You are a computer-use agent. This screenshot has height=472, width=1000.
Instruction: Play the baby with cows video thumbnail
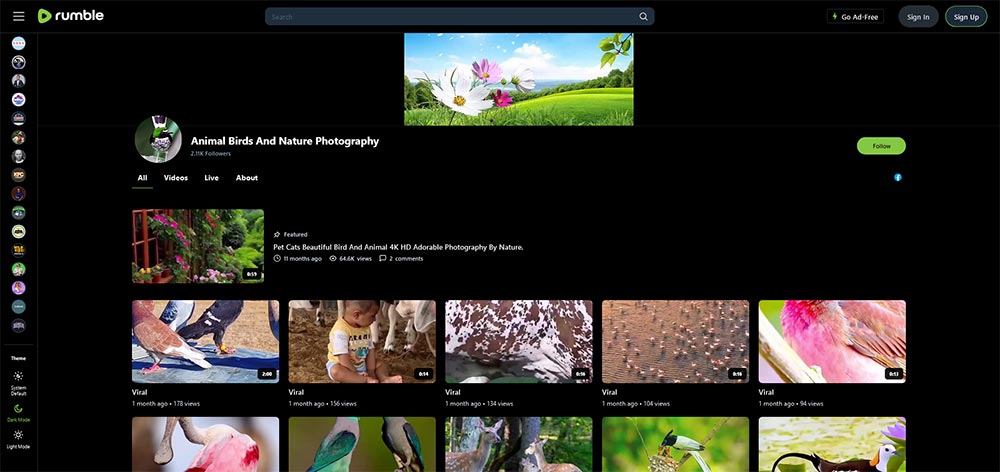[362, 341]
